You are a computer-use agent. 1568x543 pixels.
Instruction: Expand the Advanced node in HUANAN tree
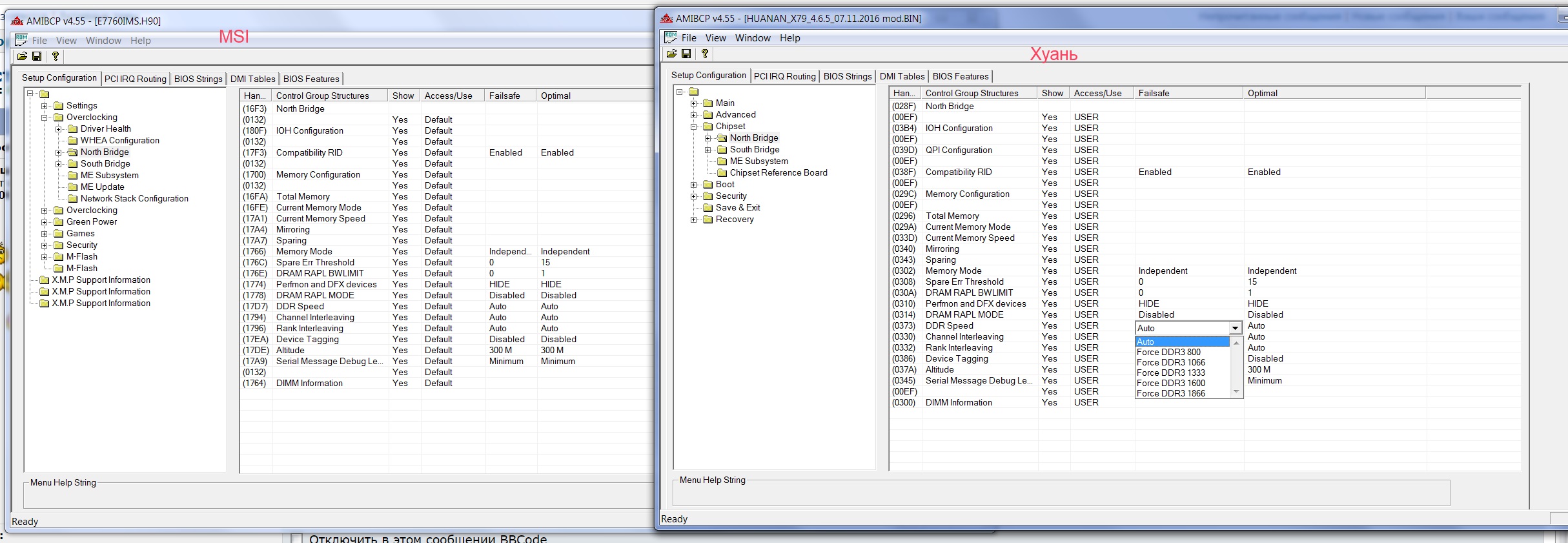point(694,115)
